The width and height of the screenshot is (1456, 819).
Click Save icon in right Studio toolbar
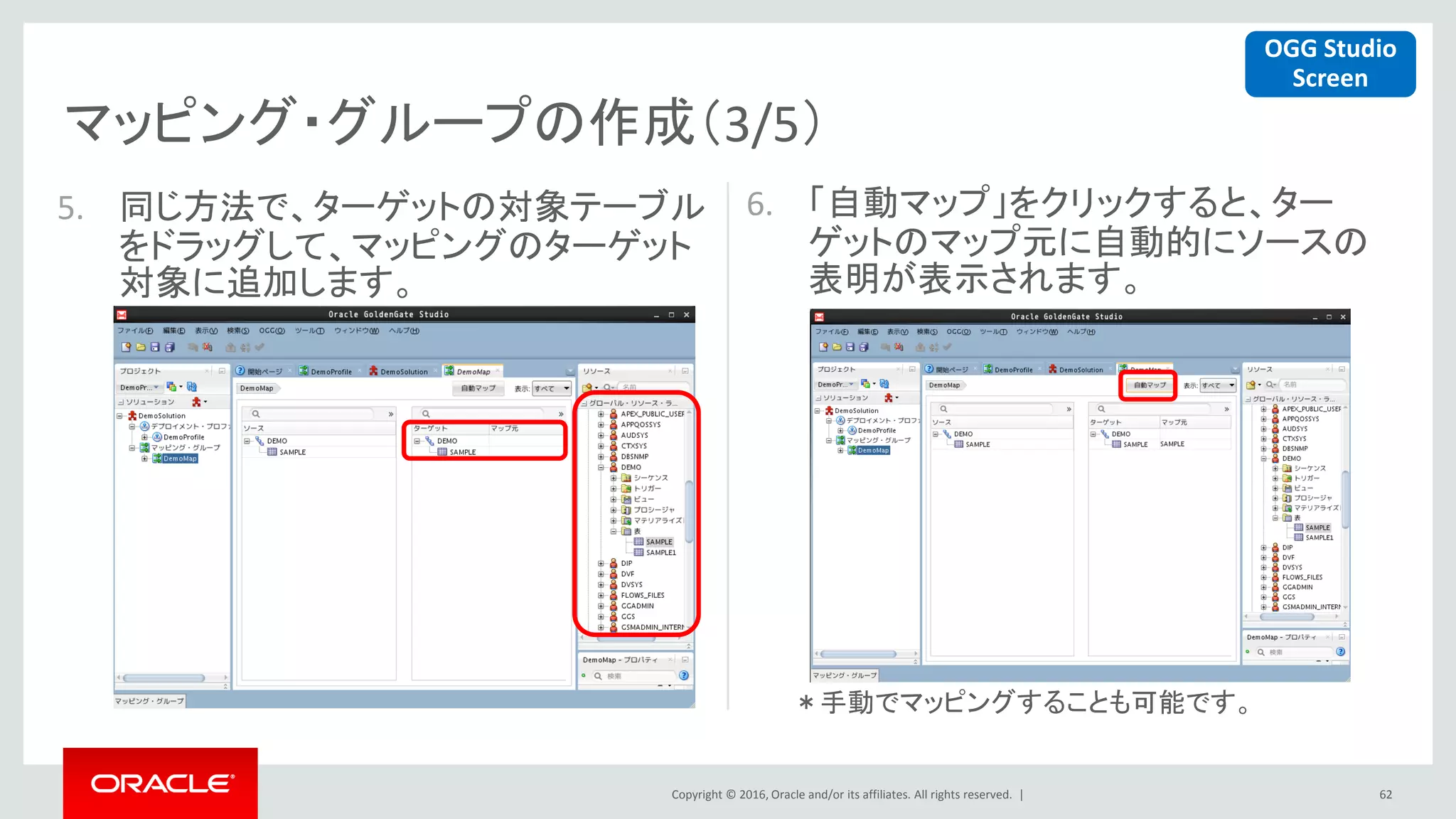tap(850, 347)
